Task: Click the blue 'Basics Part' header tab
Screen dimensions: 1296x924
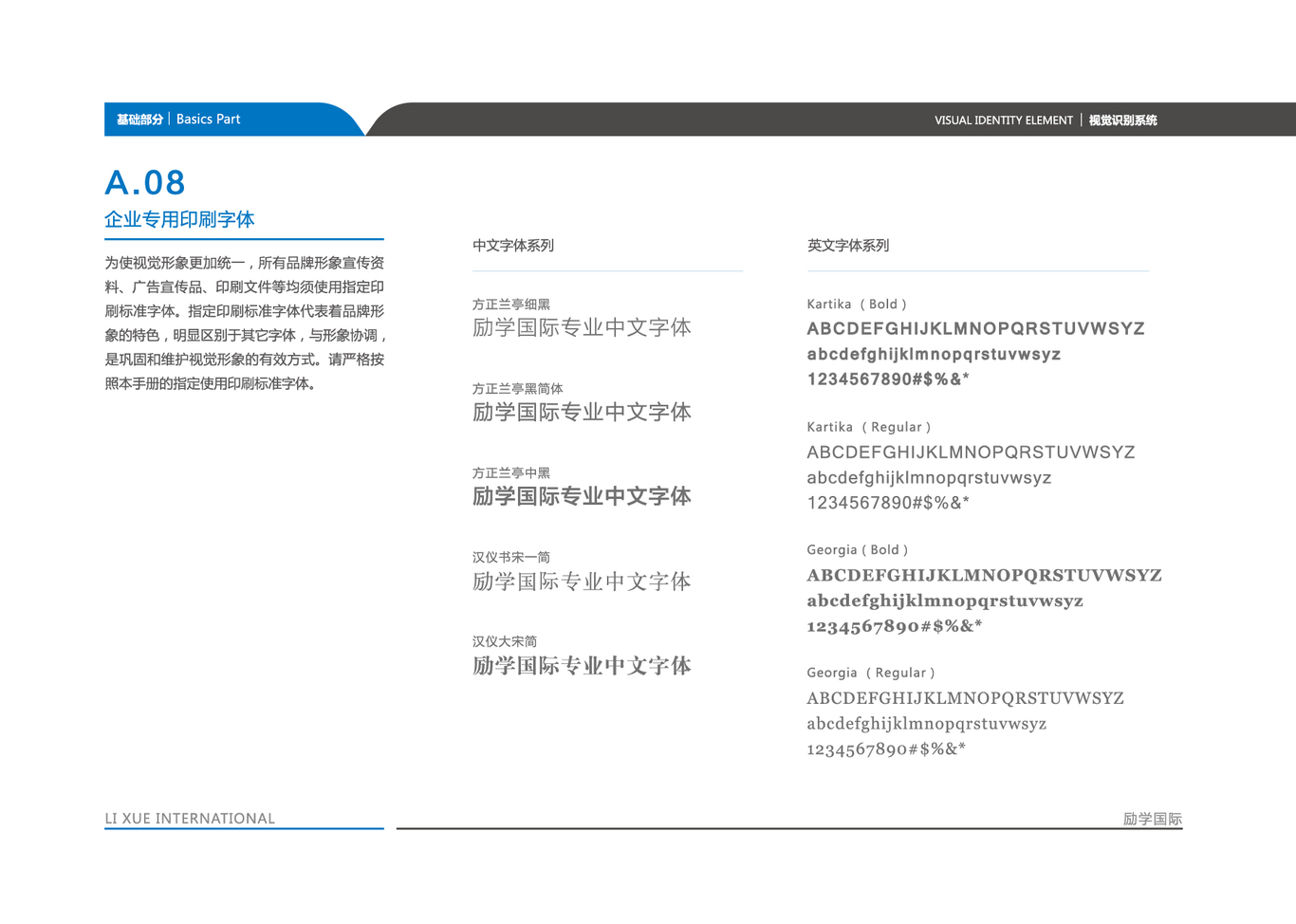Action: pyautogui.click(x=233, y=120)
